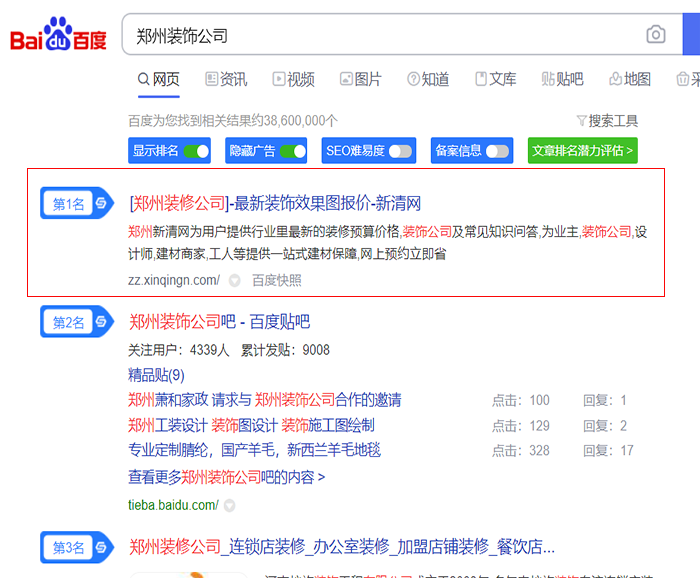Click 关注用户: 4339人 text
This screenshot has height=578, width=700.
click(x=179, y=350)
